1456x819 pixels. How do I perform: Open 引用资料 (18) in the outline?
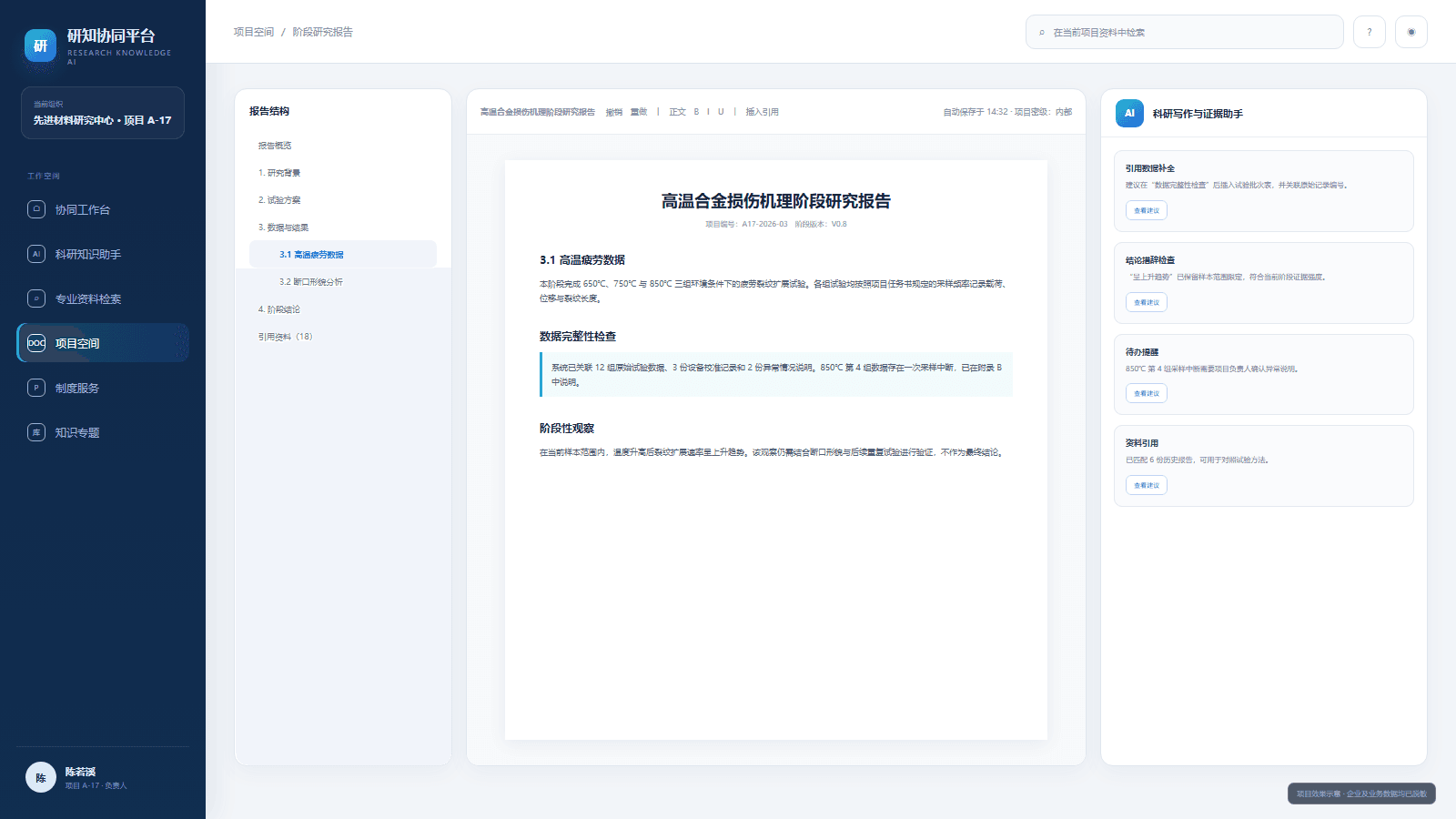343,337
